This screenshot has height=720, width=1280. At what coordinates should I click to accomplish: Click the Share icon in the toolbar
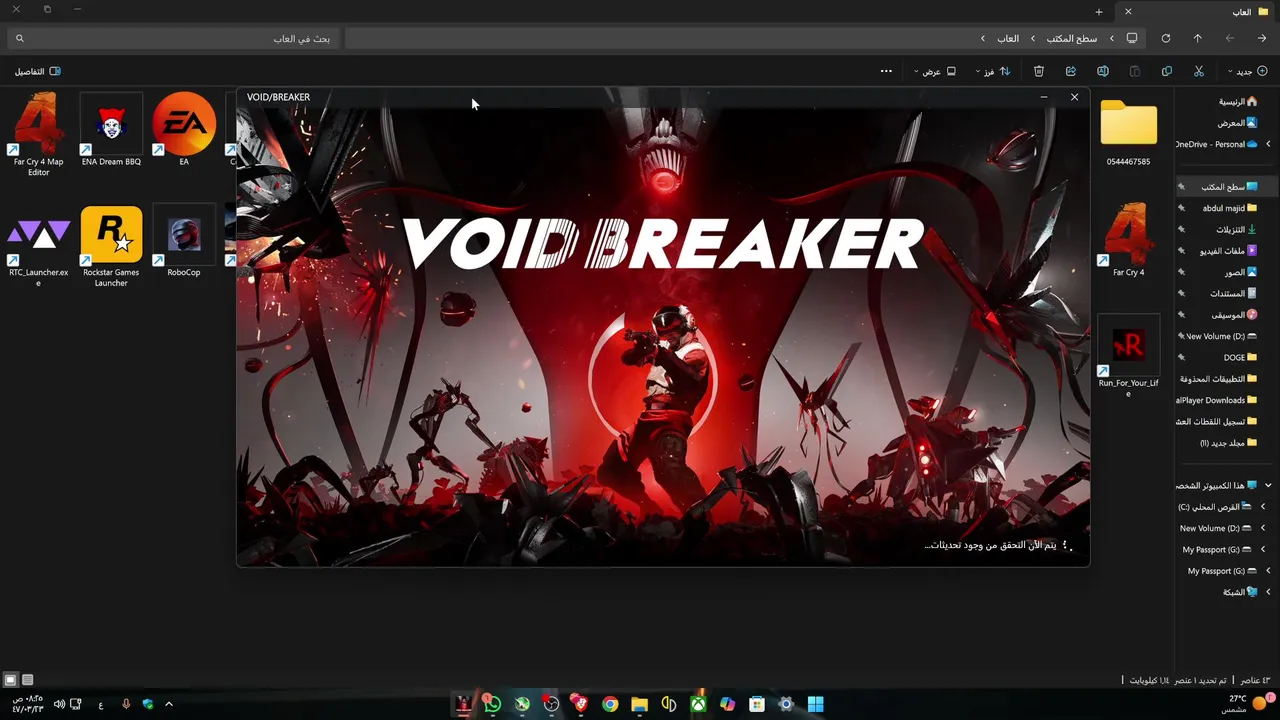1070,71
